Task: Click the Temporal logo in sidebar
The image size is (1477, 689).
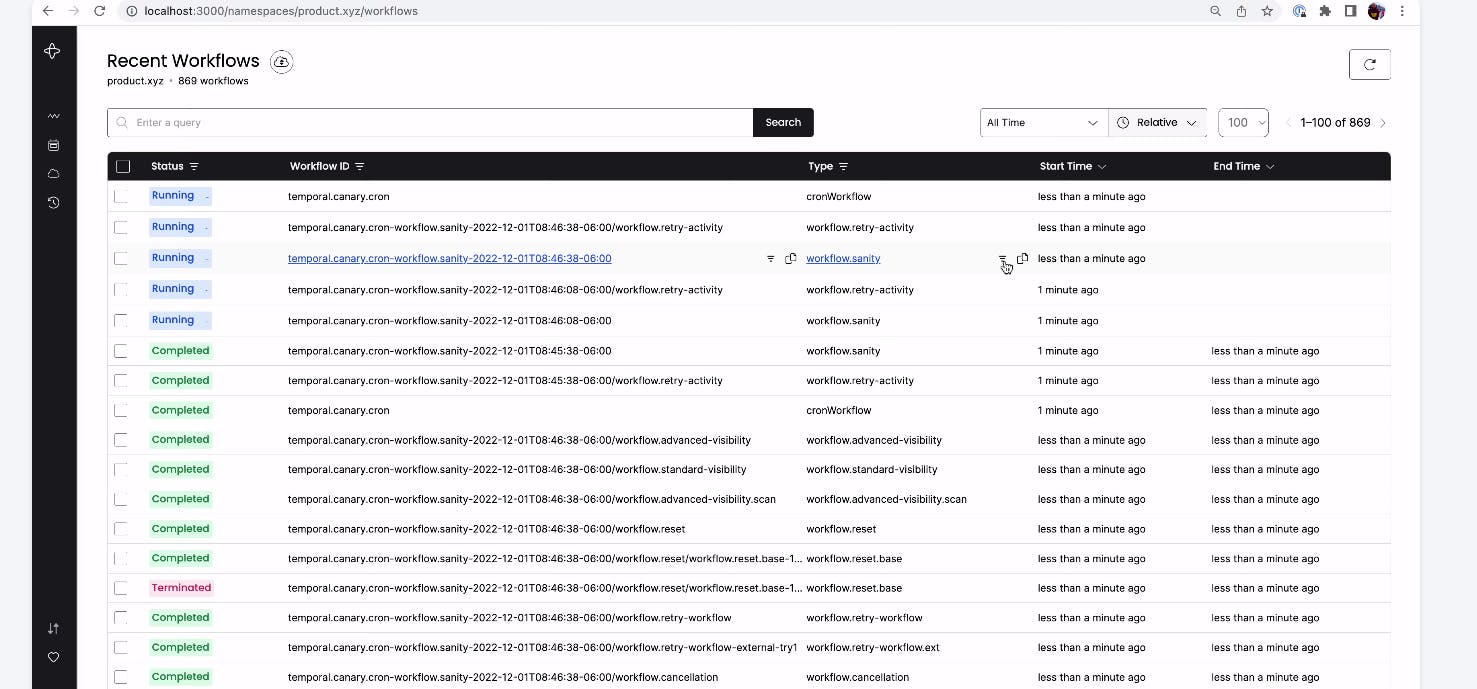Action: coord(53,51)
